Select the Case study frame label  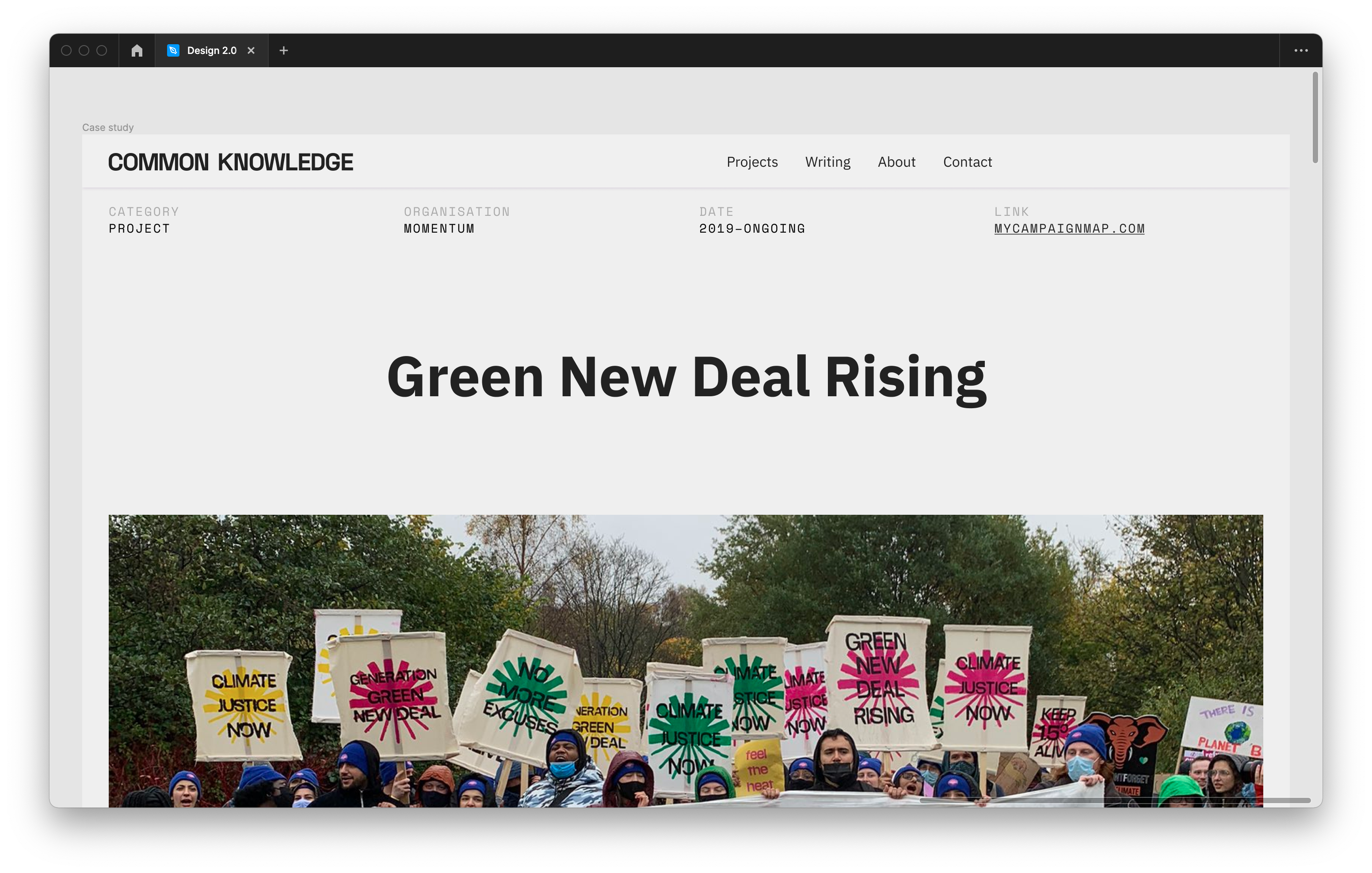(x=108, y=127)
